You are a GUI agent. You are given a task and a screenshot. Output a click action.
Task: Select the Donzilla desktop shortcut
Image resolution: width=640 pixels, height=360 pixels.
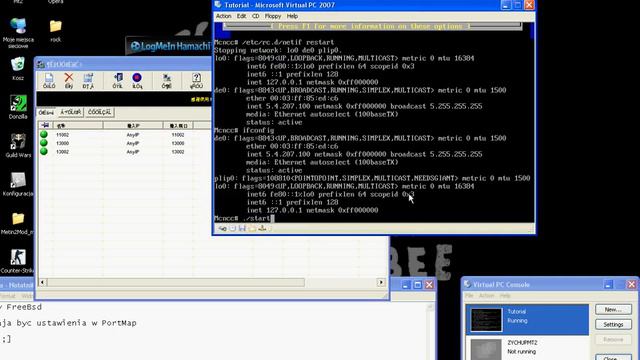point(18,107)
